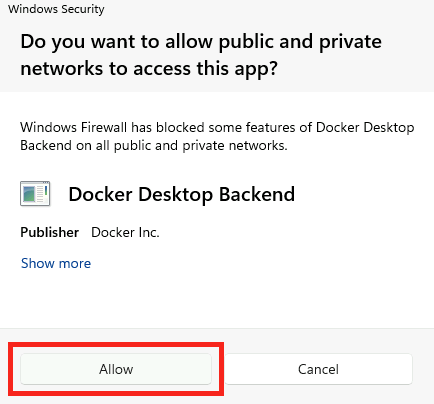Expand details via Show more link
434x404 pixels.
(x=56, y=263)
